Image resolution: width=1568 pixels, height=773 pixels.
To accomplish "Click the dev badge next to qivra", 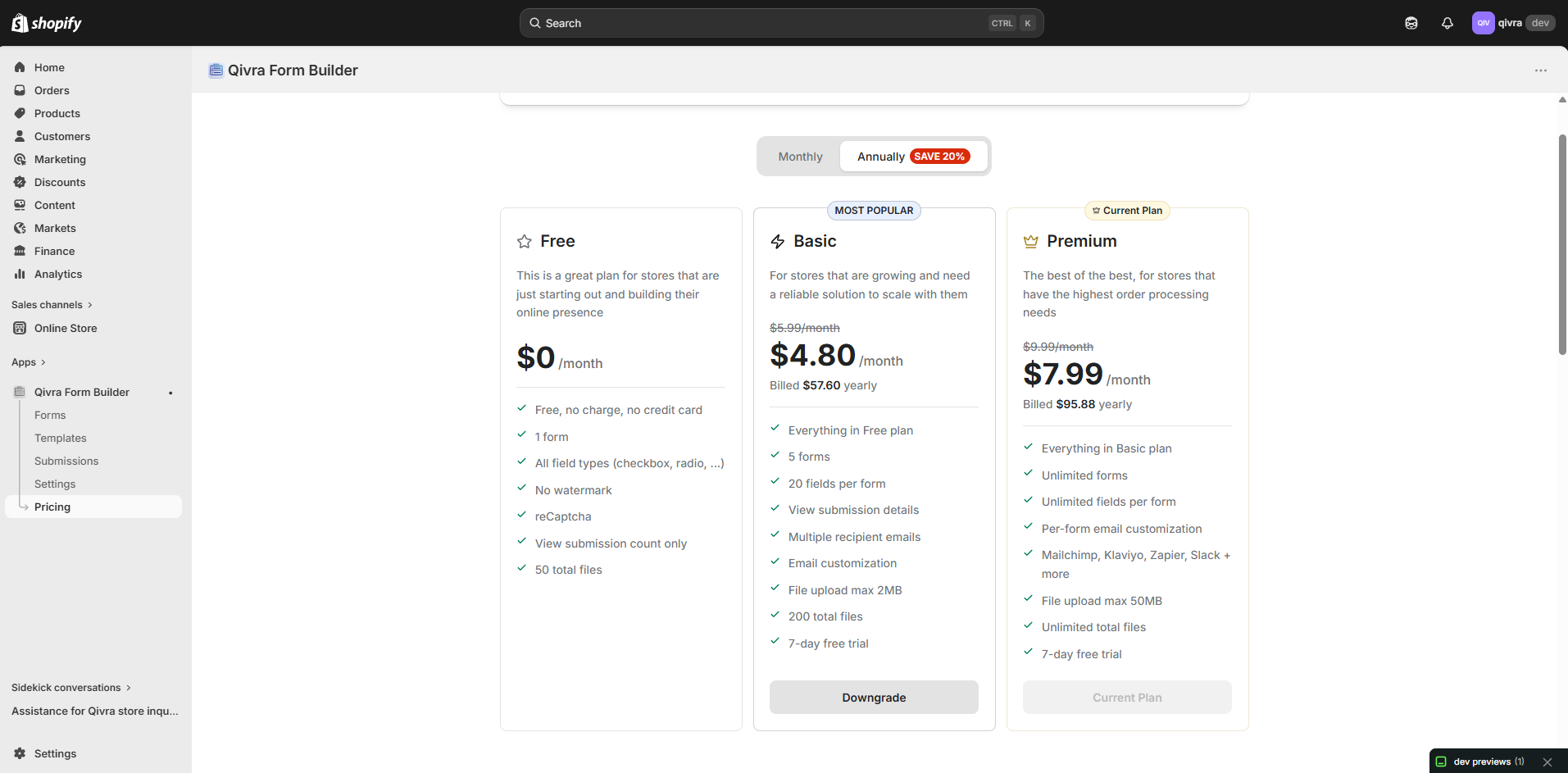I will [1540, 23].
